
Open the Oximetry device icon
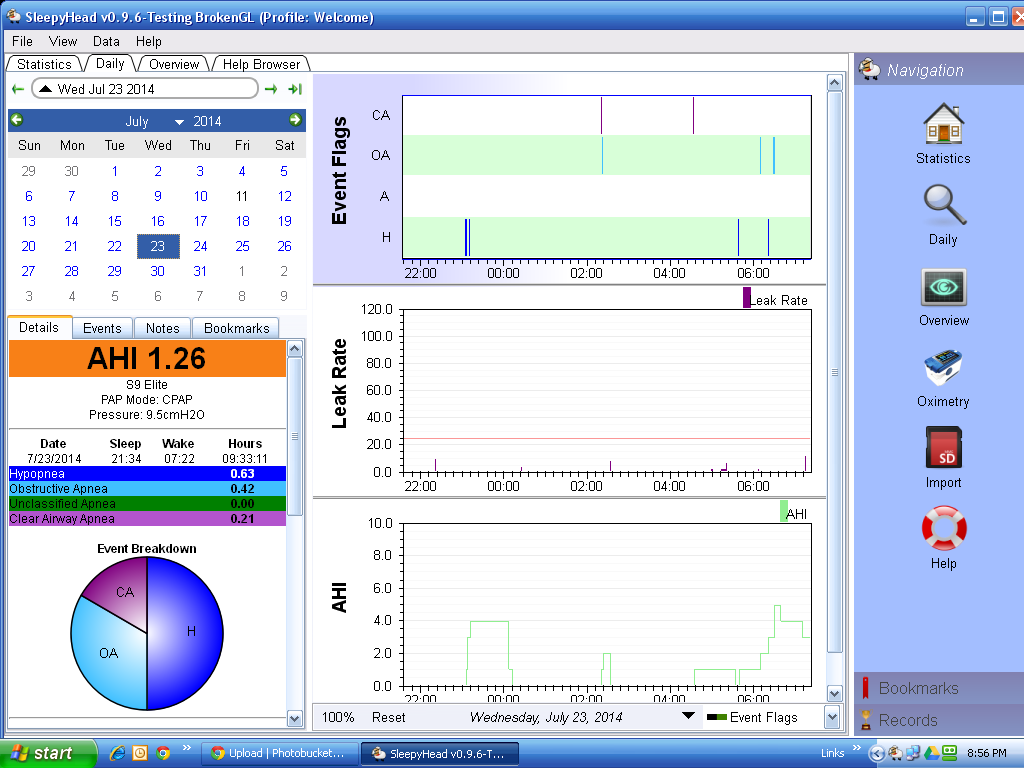tap(943, 368)
